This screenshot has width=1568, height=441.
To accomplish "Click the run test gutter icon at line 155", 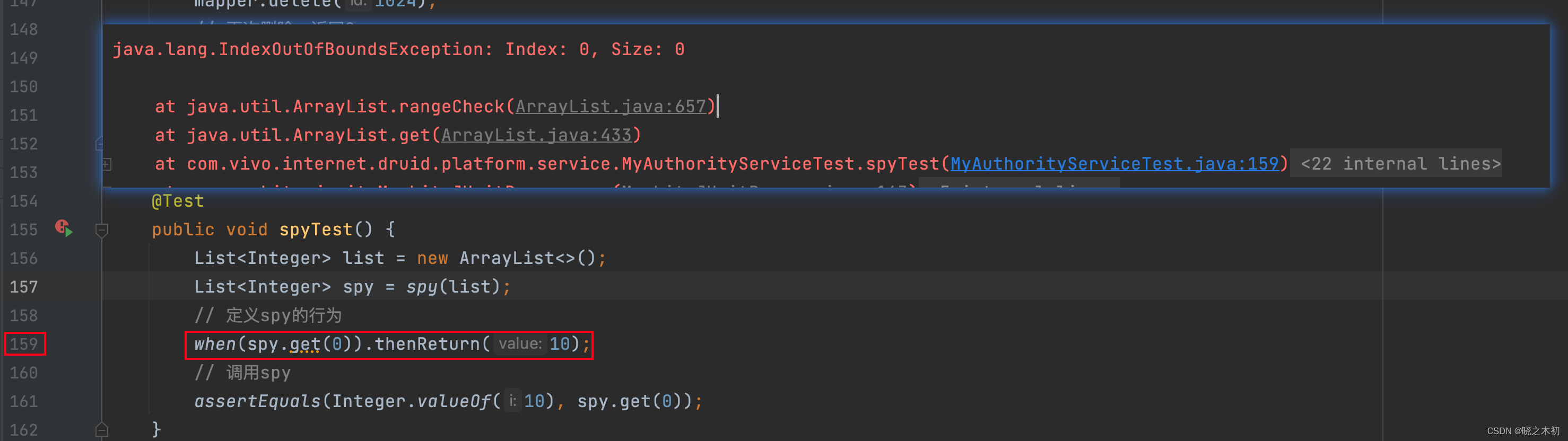I will click(64, 228).
